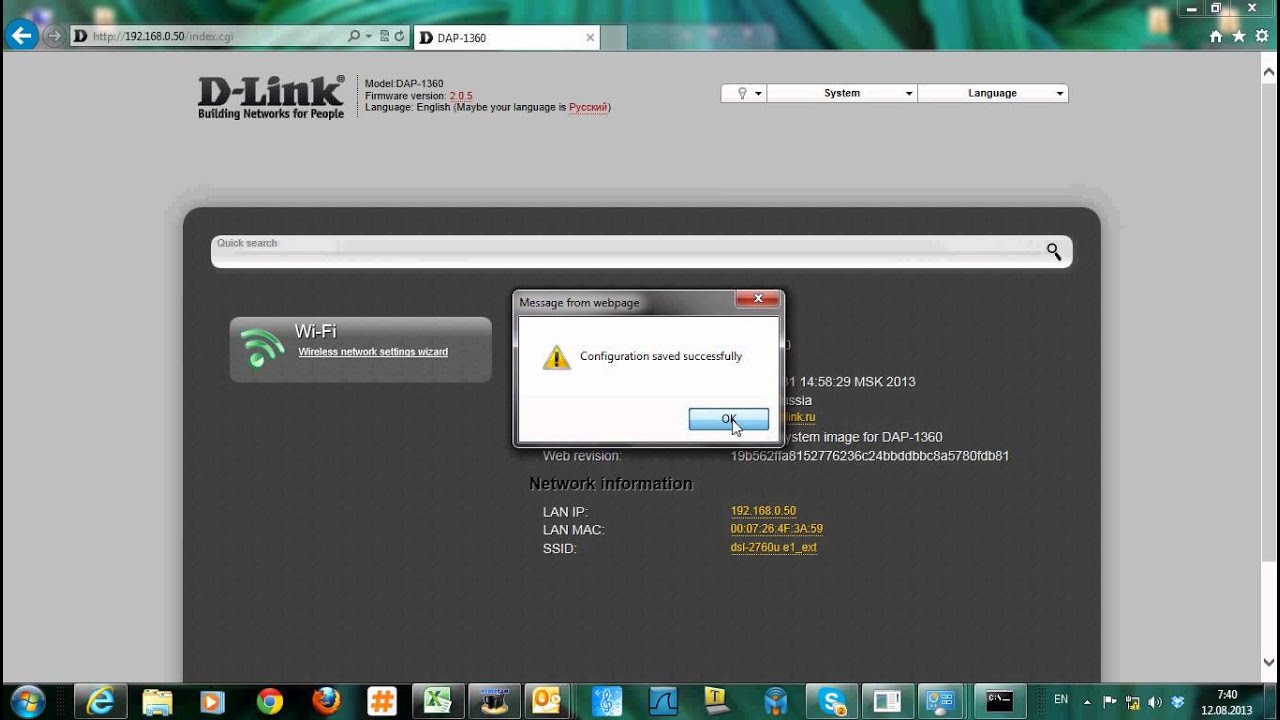Click the LAN MAC 00:07:26:4F:3A:59 link
Screen dimensions: 1280x720
click(x=777, y=529)
